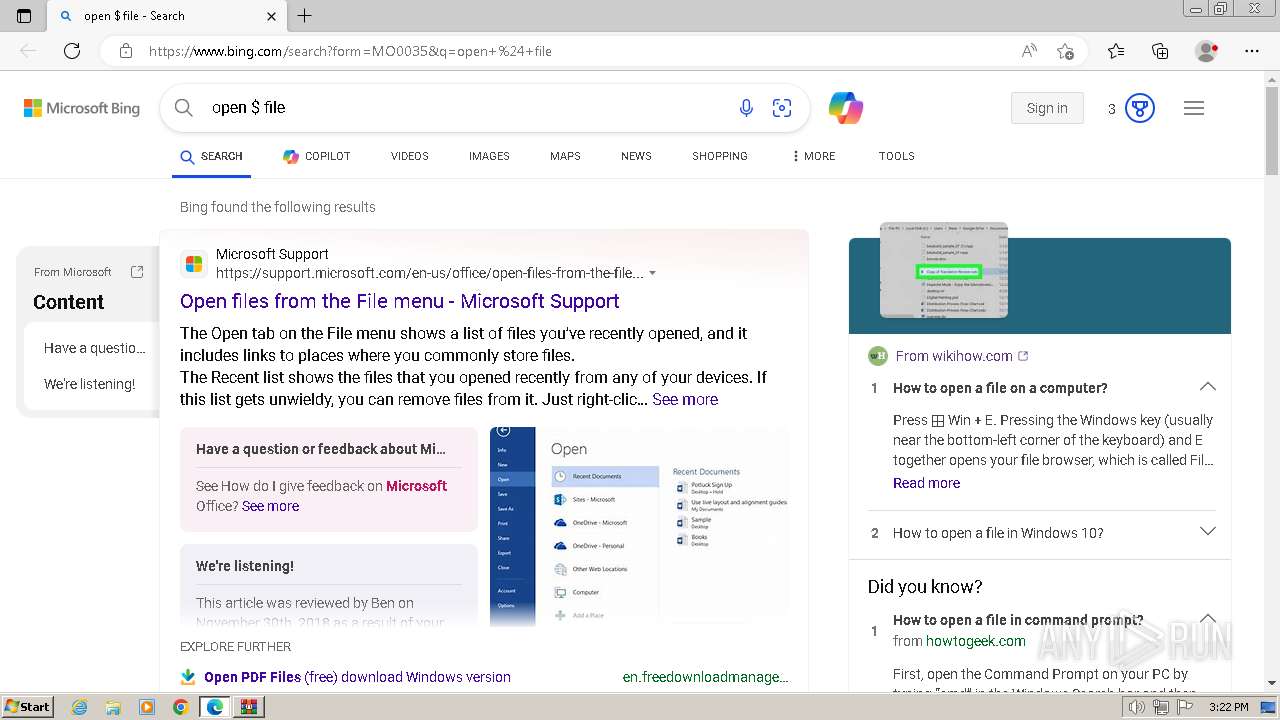Search using voice microphone icon

tap(746, 108)
